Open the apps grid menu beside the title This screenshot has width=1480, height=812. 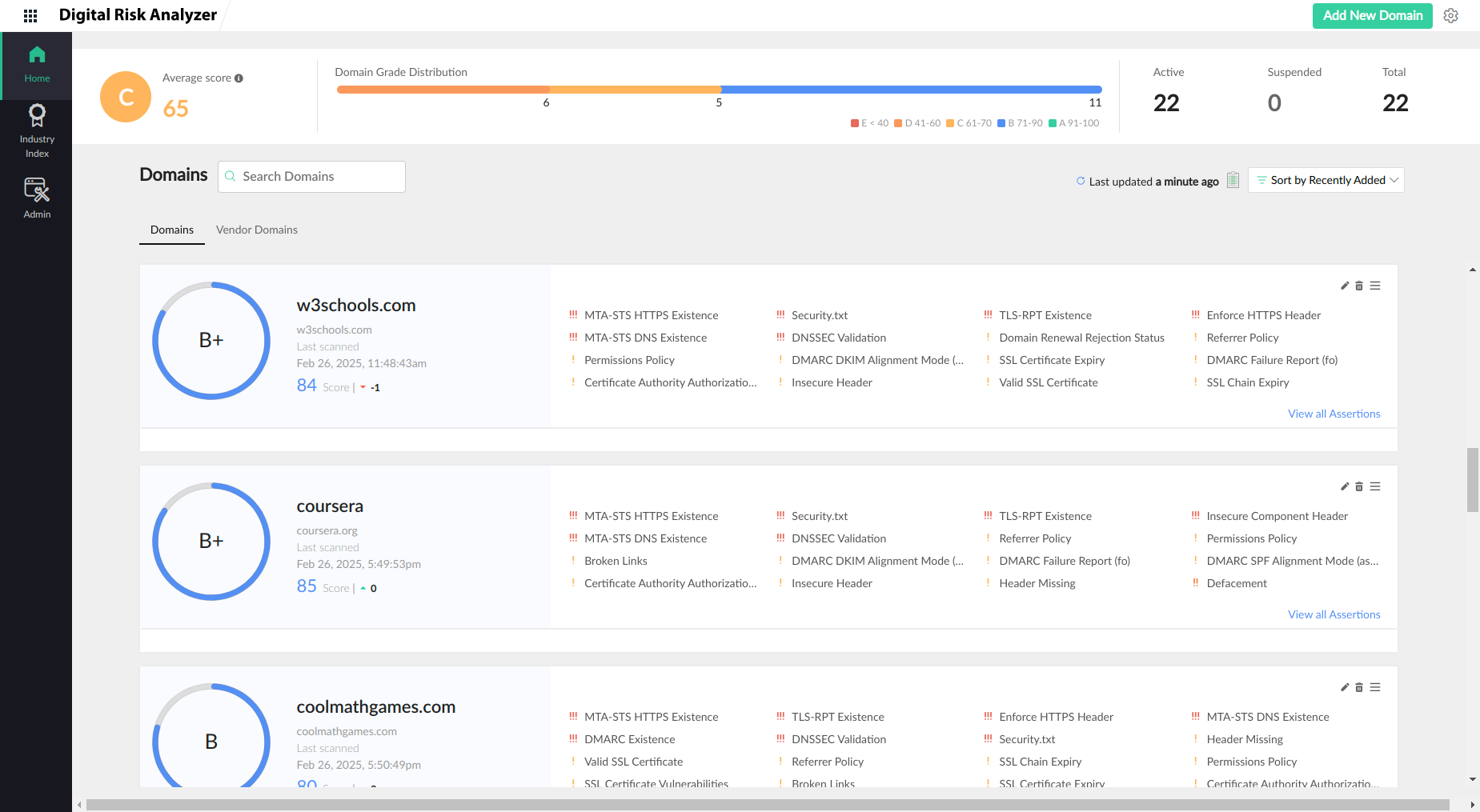[30, 14]
